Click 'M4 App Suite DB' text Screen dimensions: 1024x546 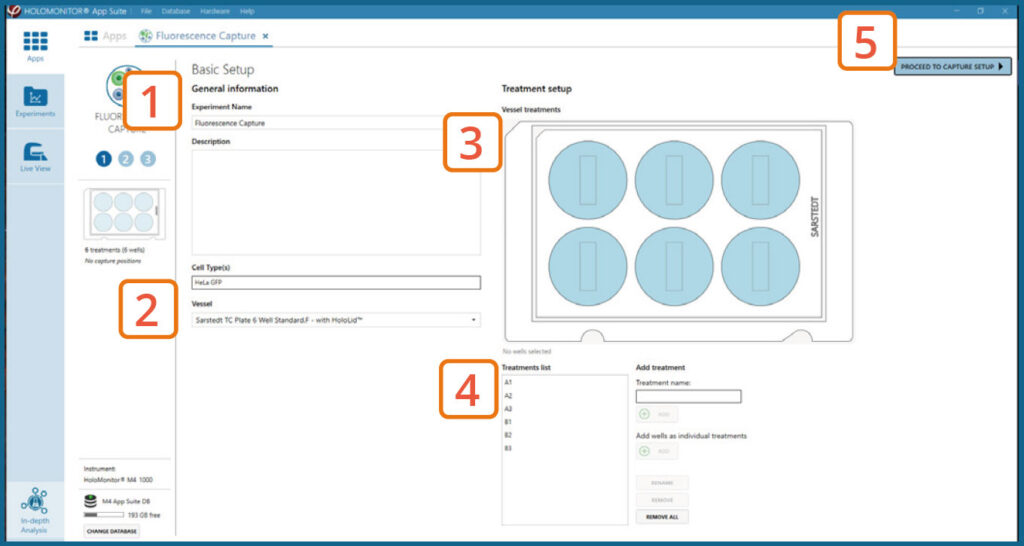pyautogui.click(x=125, y=502)
